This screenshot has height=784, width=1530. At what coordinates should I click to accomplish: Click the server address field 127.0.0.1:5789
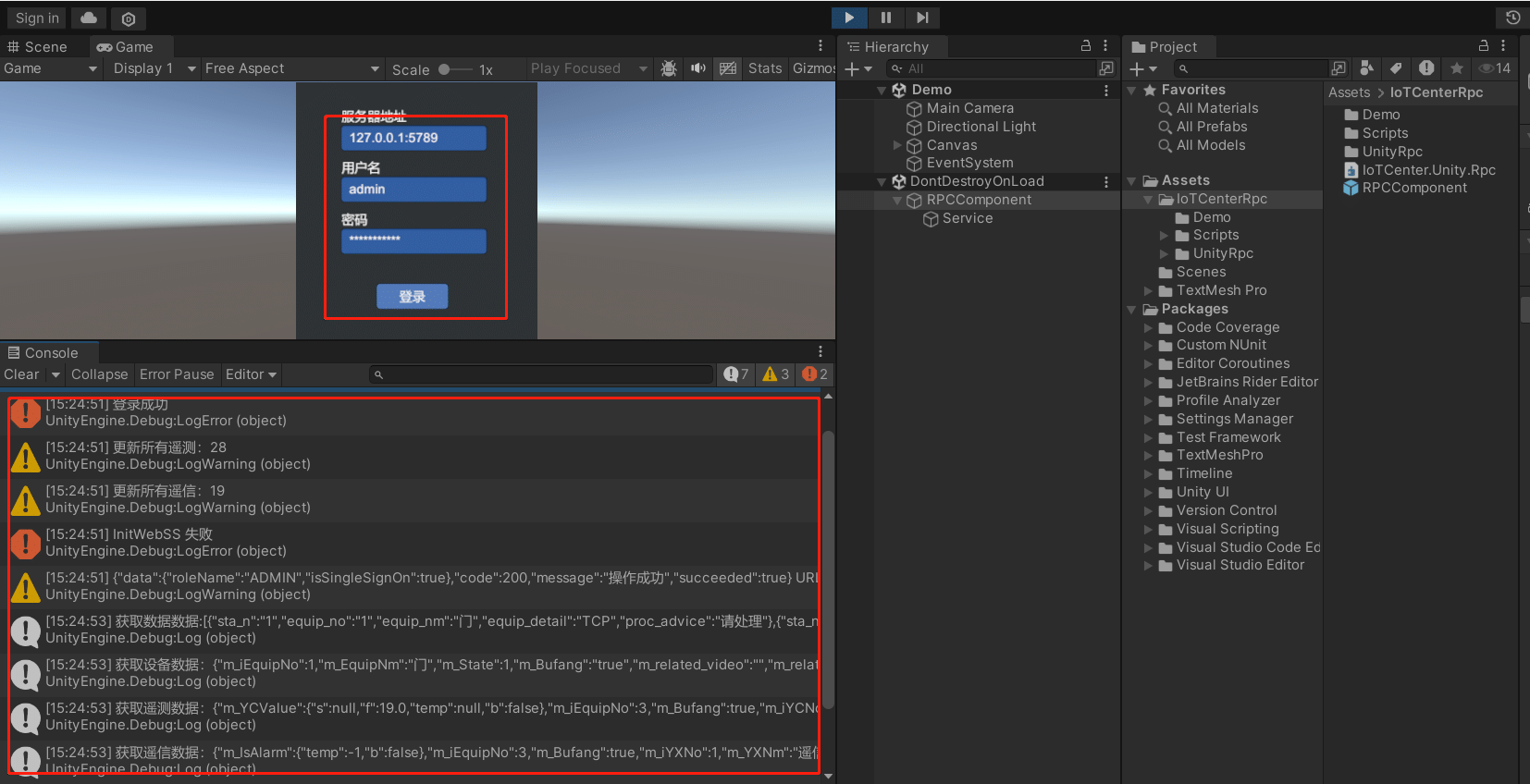(x=413, y=138)
